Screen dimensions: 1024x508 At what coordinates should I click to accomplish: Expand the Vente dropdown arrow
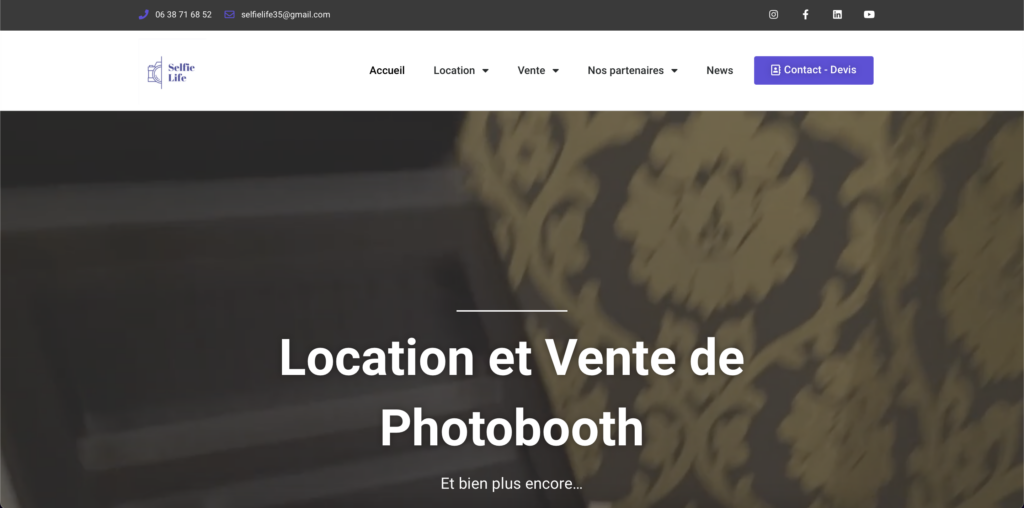[x=556, y=71]
